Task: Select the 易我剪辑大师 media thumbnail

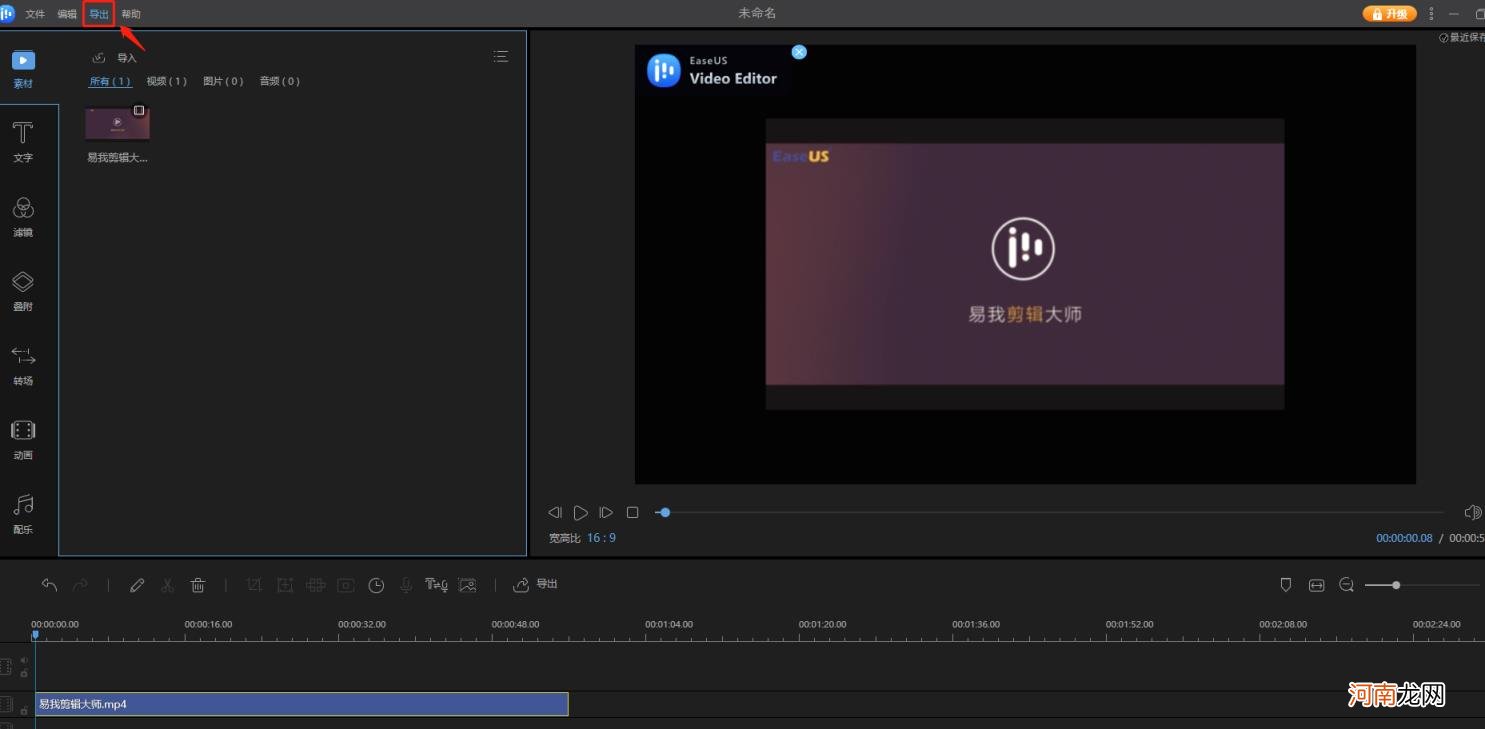Action: tap(118, 124)
